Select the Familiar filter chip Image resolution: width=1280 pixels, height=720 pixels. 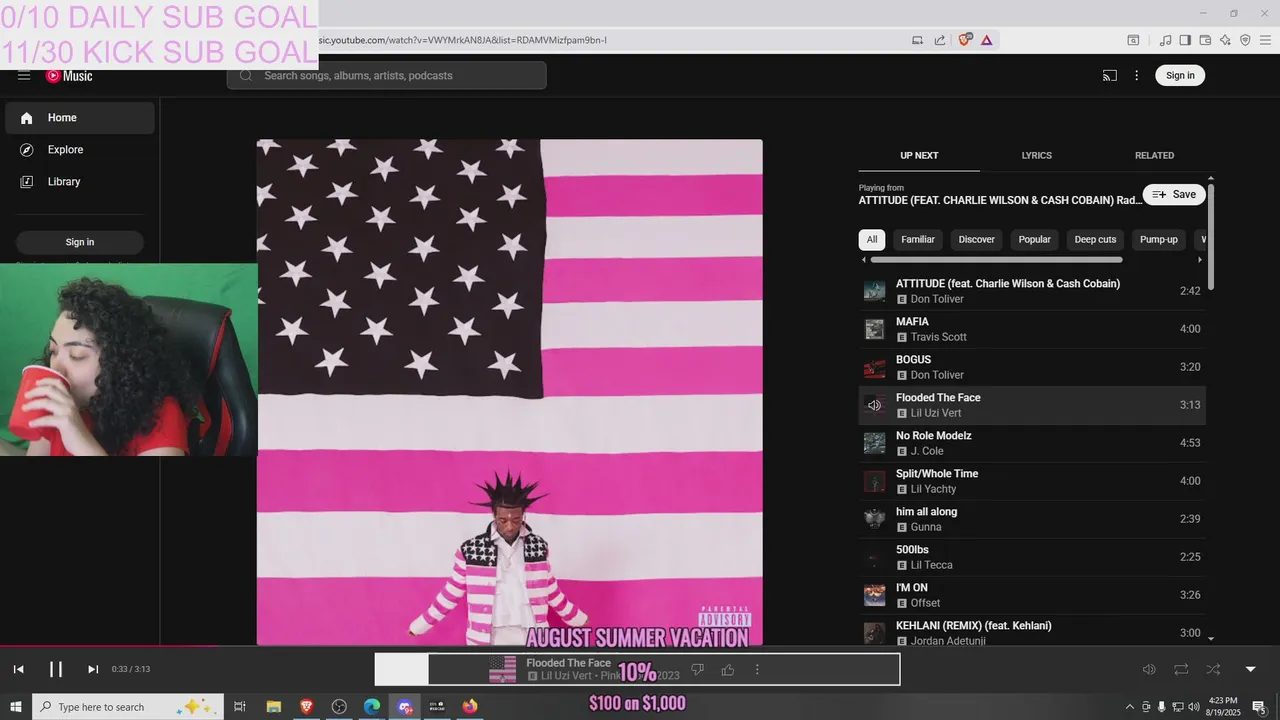[918, 240]
